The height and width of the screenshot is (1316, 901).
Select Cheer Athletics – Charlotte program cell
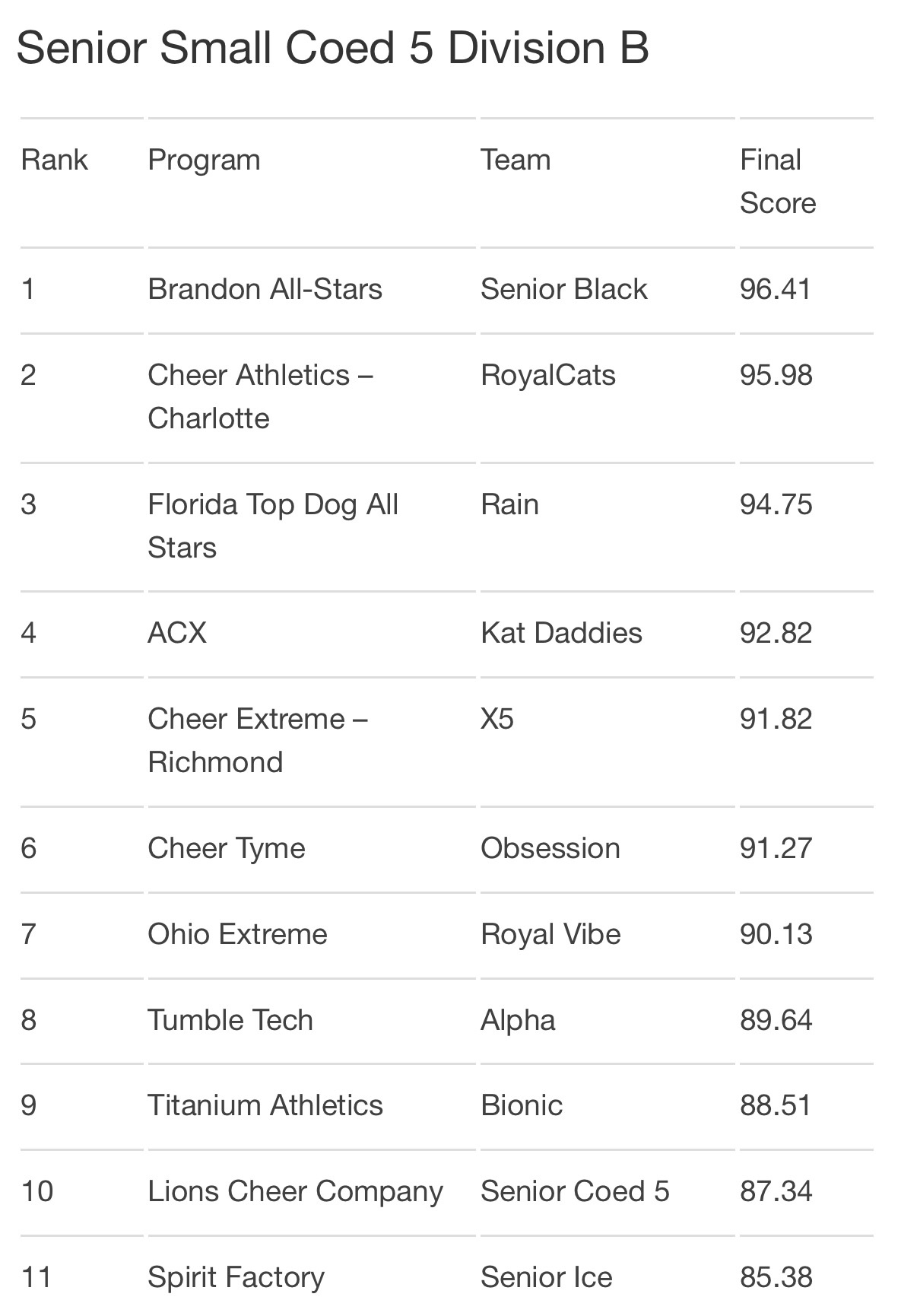260,396
